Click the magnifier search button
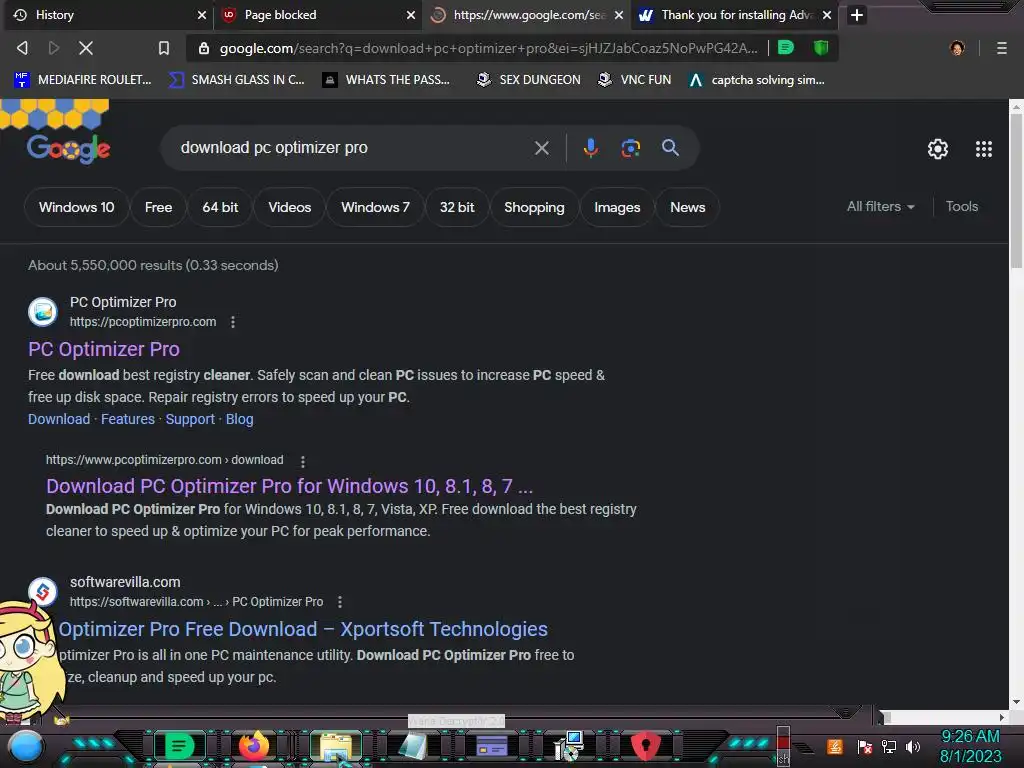Viewport: 1024px width, 768px height. [670, 148]
